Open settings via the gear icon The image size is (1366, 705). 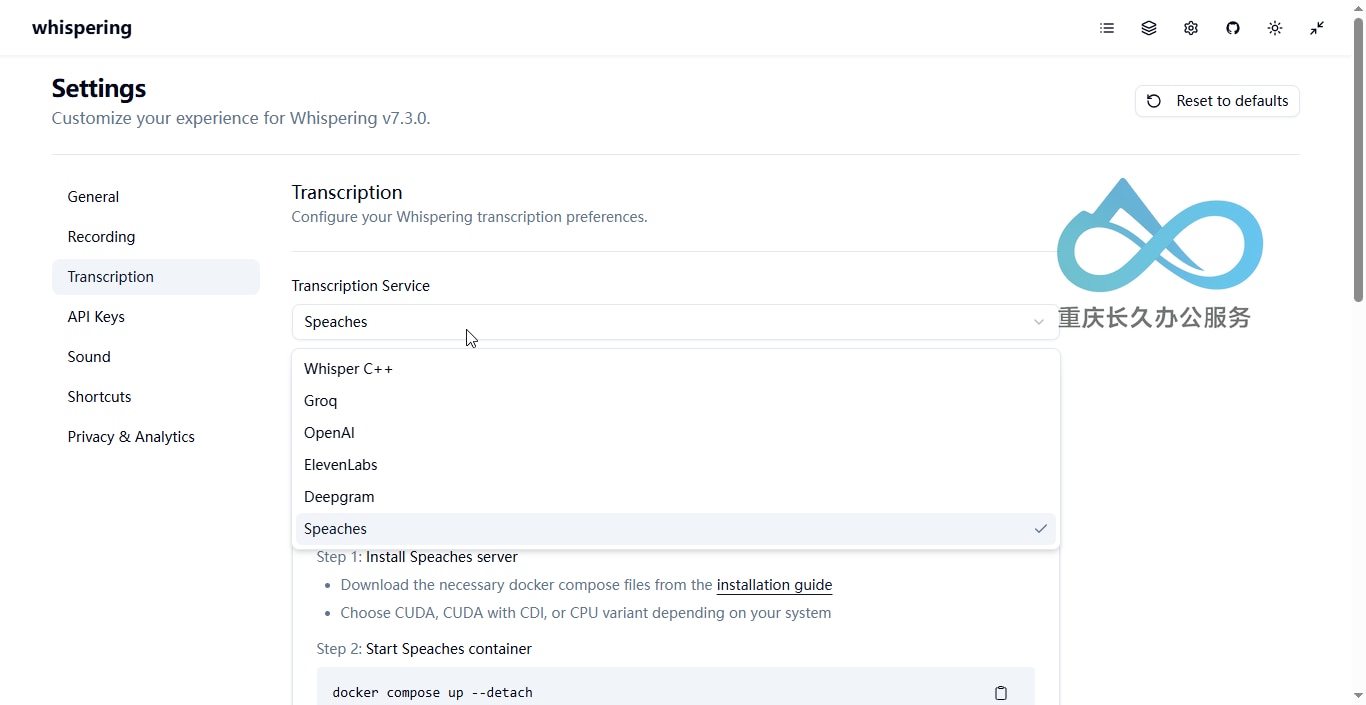[1191, 28]
